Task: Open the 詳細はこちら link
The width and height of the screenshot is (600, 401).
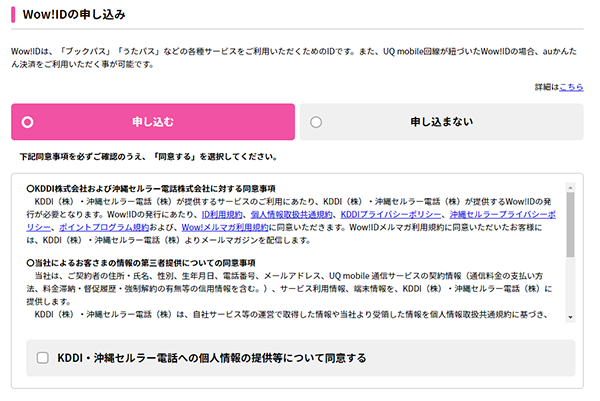Action: 571,87
